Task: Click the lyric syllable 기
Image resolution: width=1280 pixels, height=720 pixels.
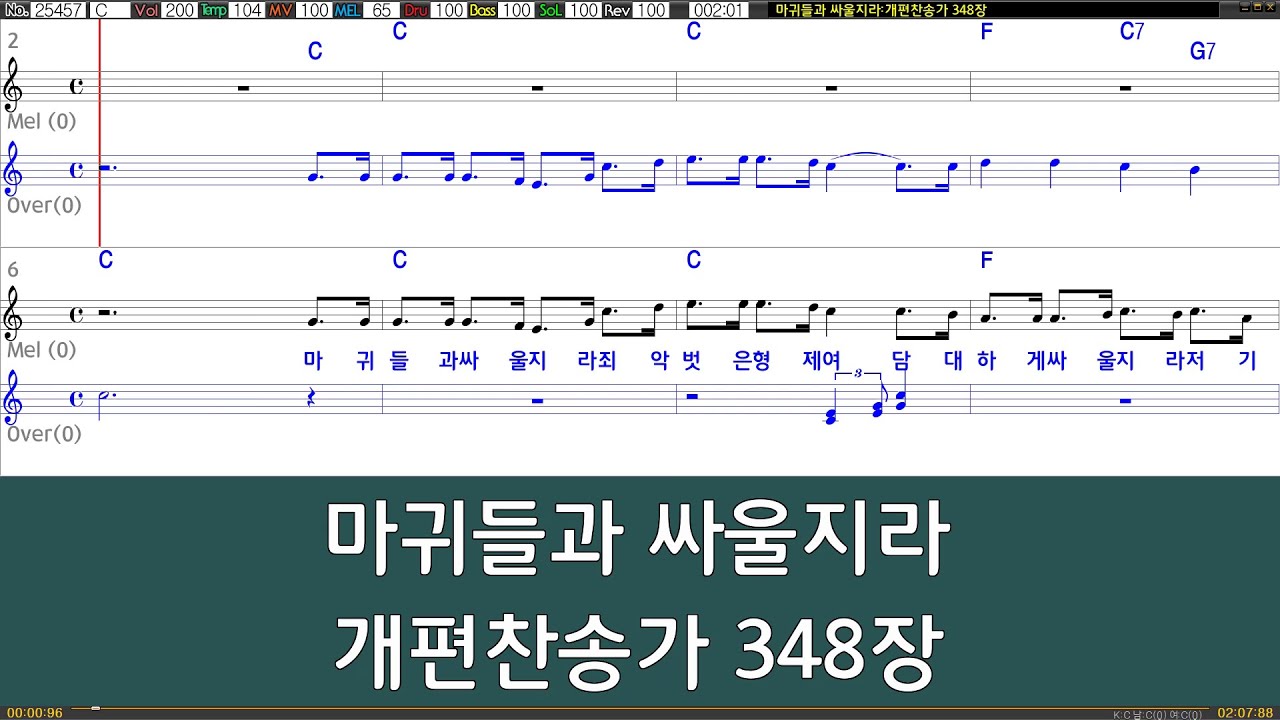Action: click(1247, 361)
